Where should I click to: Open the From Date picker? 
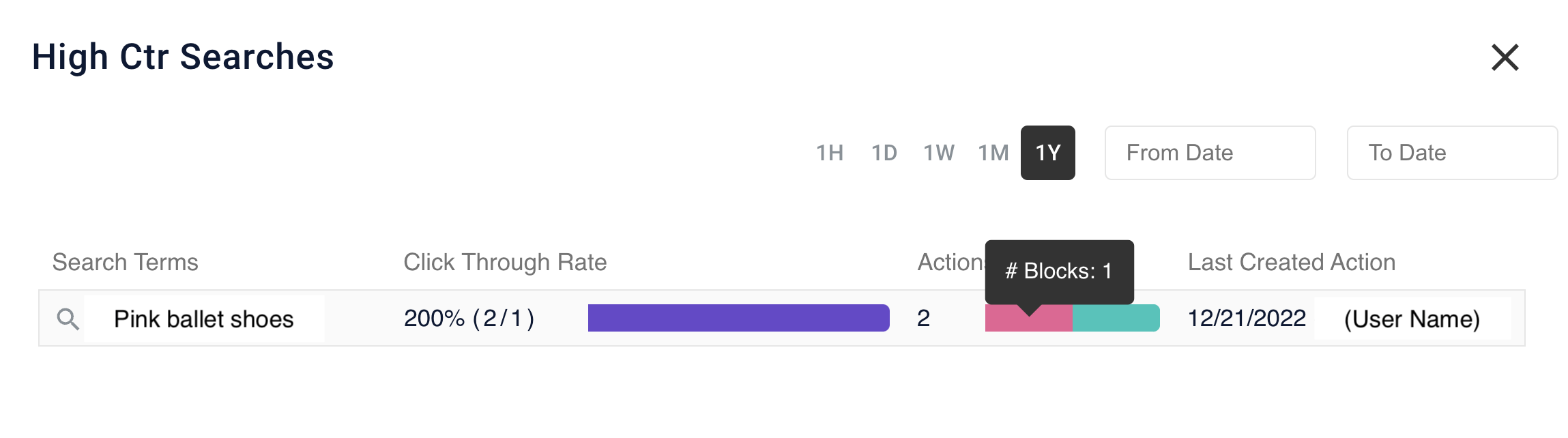coord(1210,153)
